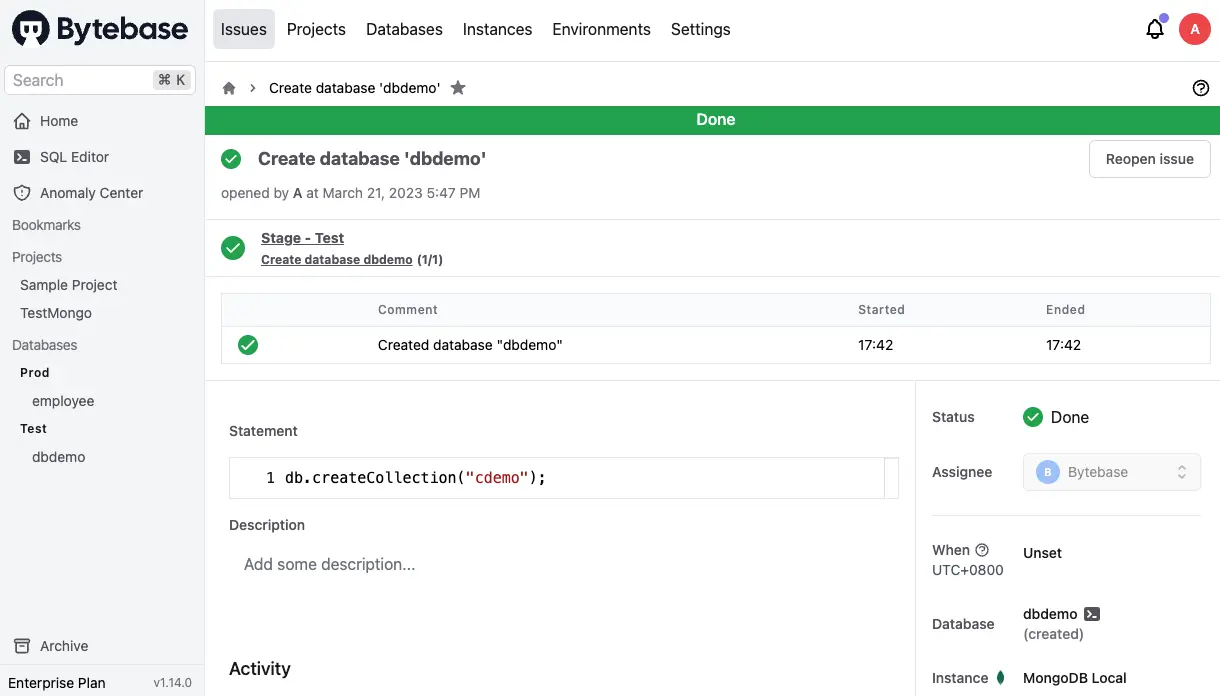Go to home via breadcrumb house icon
The image size is (1220, 696).
click(x=229, y=88)
